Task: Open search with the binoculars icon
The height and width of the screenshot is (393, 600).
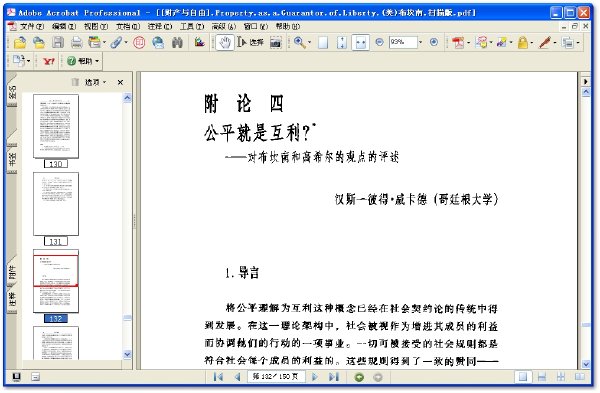Action: [177, 42]
